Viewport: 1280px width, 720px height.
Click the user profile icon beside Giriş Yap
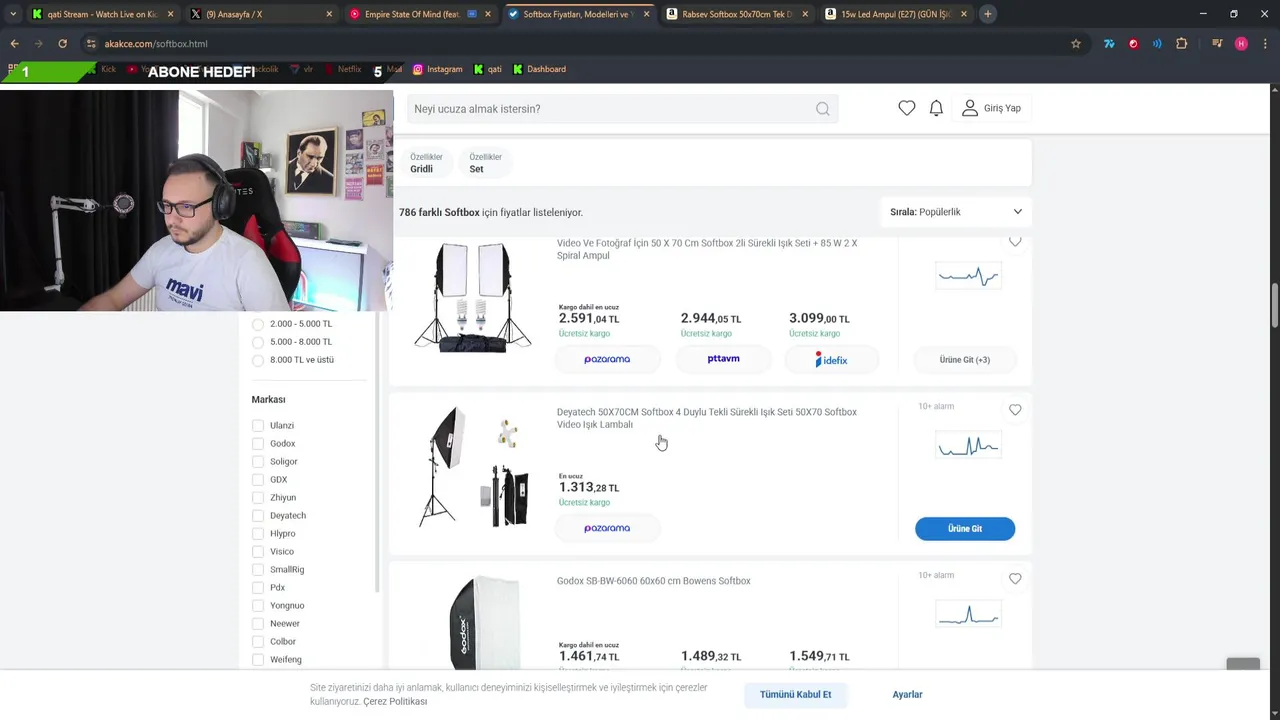[x=969, y=108]
